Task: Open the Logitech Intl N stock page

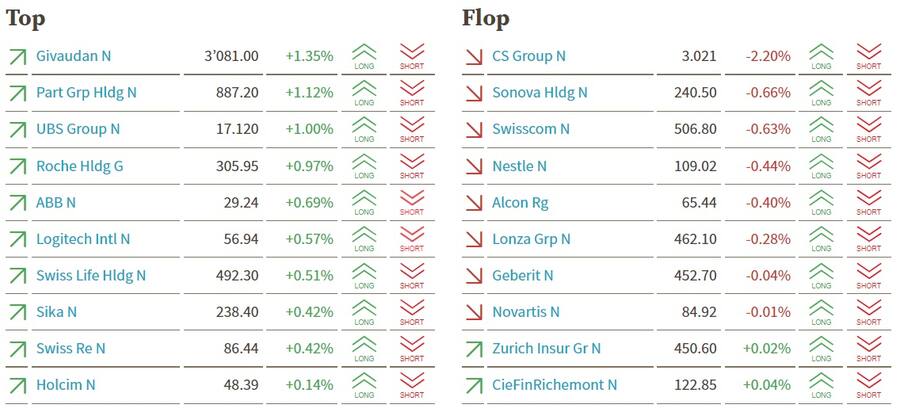Action: pos(83,239)
